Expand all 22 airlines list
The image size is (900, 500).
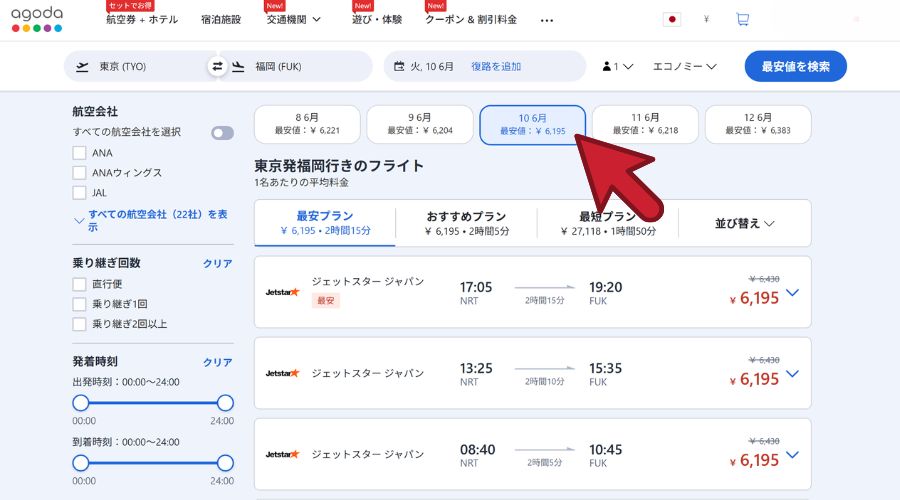click(153, 220)
